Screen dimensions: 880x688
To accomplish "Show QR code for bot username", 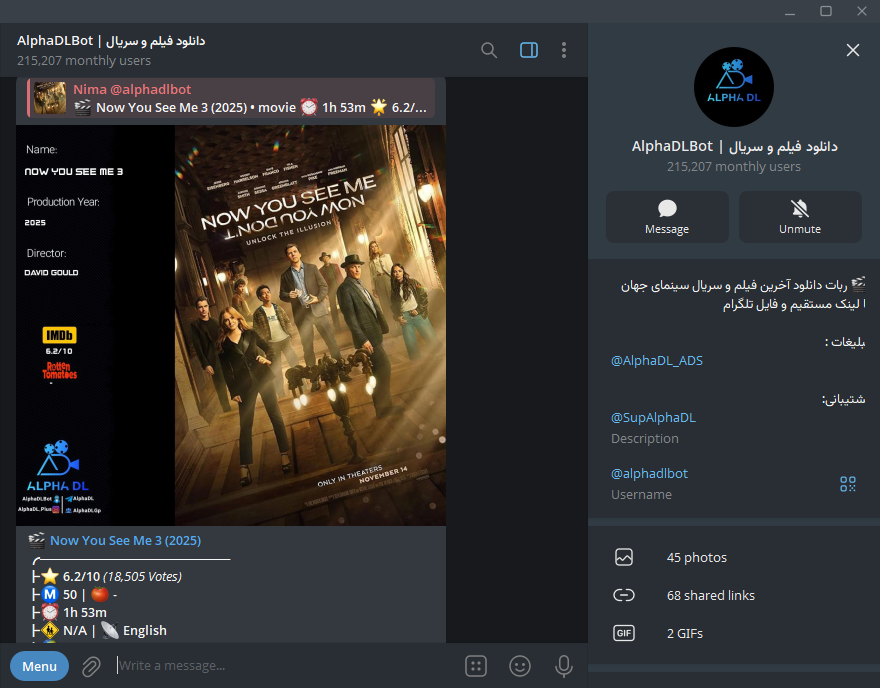I will point(848,484).
